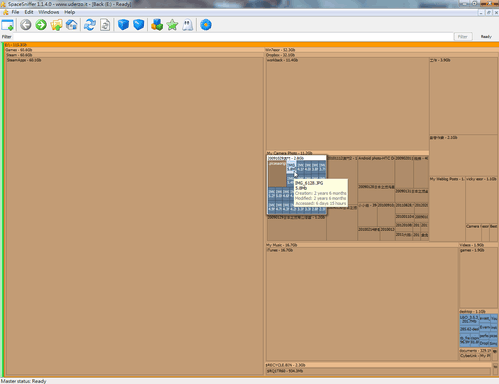Select the Steam folder header
Screen dimensions: 499x384
coord(135,55)
